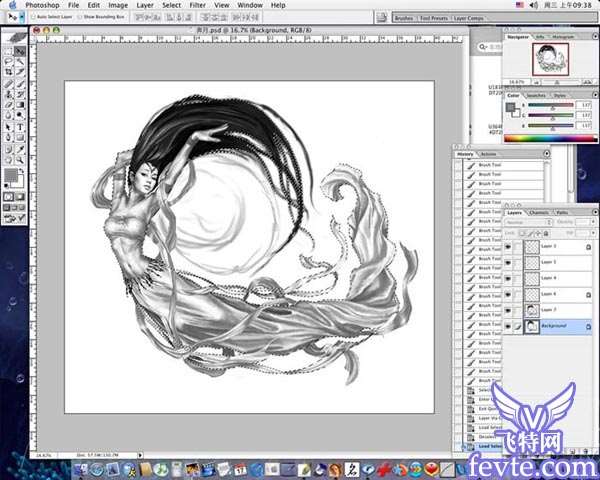600x480 pixels.
Task: Switch to Quick Mask mode in toolbox
Action: click(x=20, y=197)
